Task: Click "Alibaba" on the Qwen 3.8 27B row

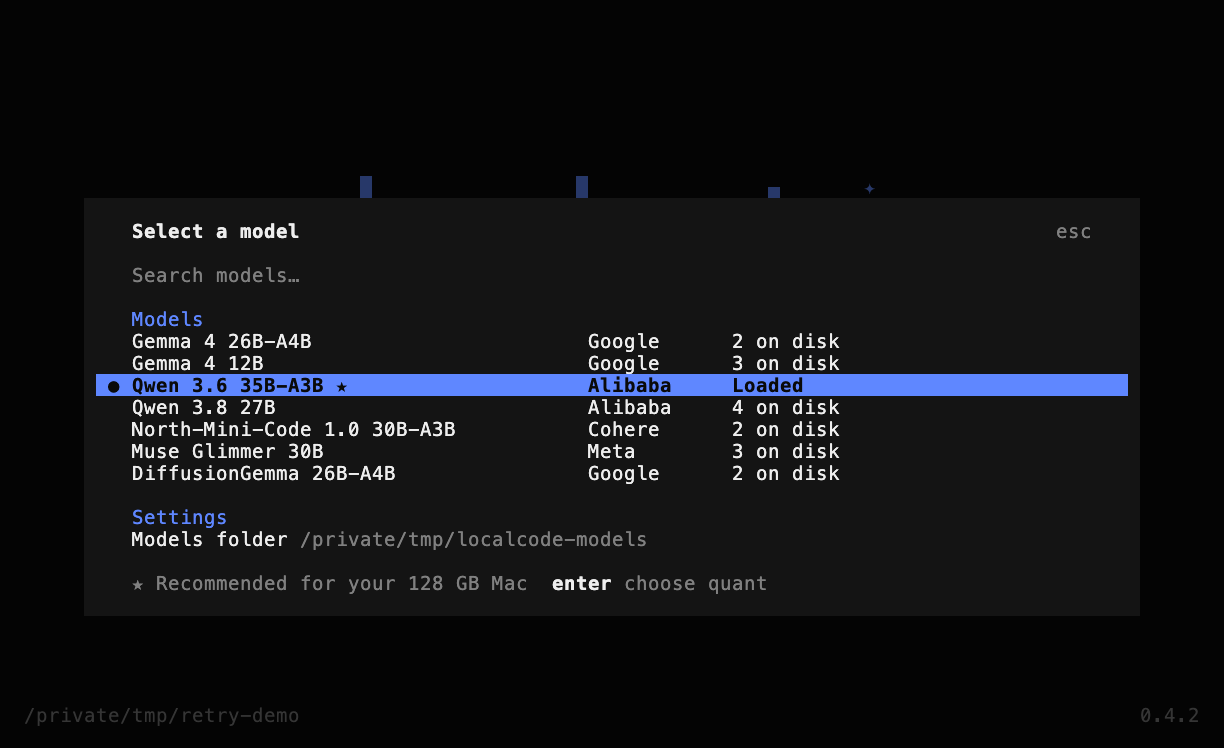Action: 630,408
